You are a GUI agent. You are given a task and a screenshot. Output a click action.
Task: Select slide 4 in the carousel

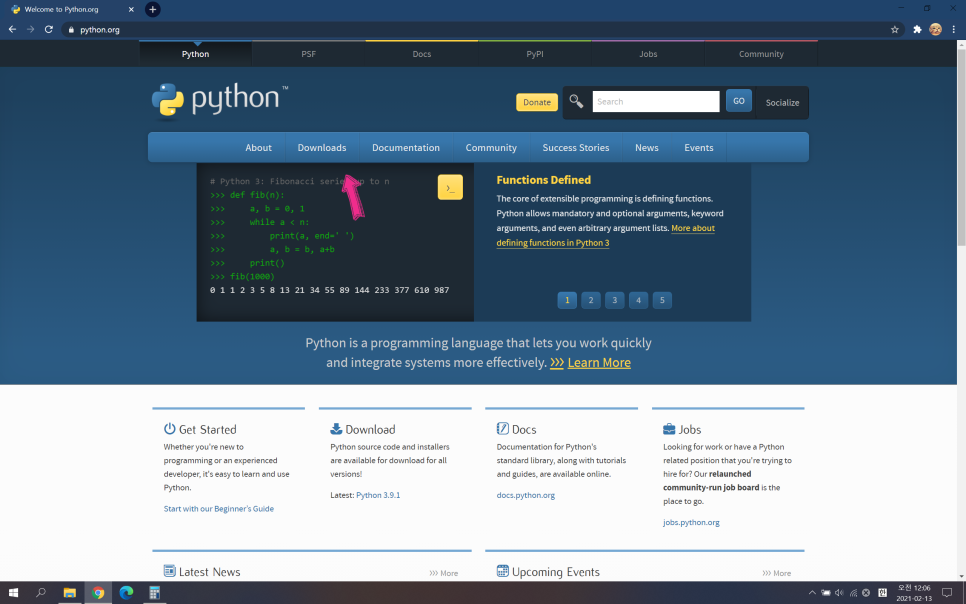click(x=638, y=300)
